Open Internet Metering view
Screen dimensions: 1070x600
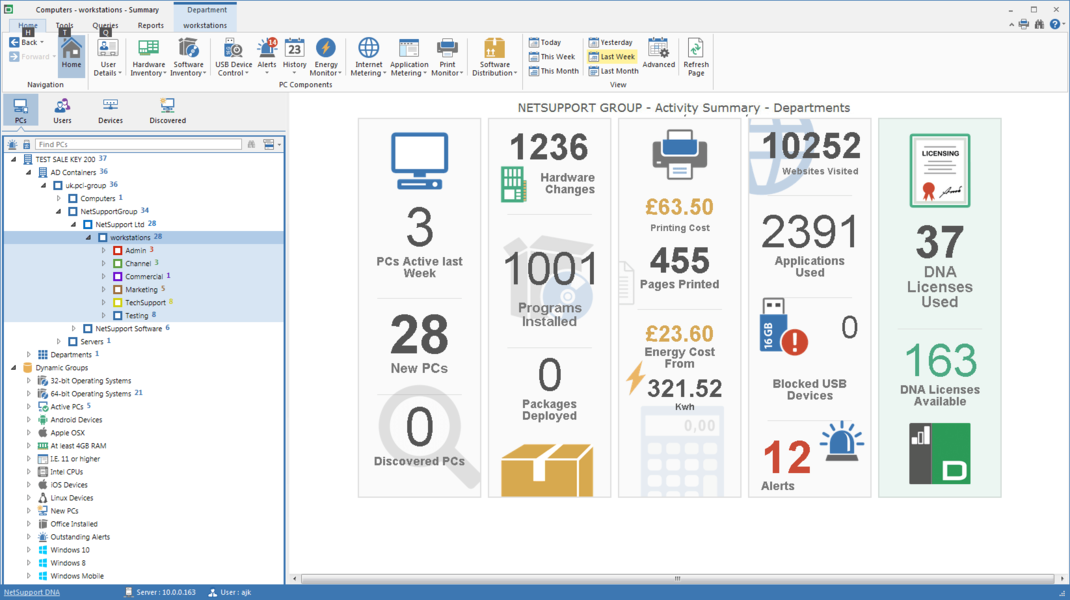pos(368,57)
